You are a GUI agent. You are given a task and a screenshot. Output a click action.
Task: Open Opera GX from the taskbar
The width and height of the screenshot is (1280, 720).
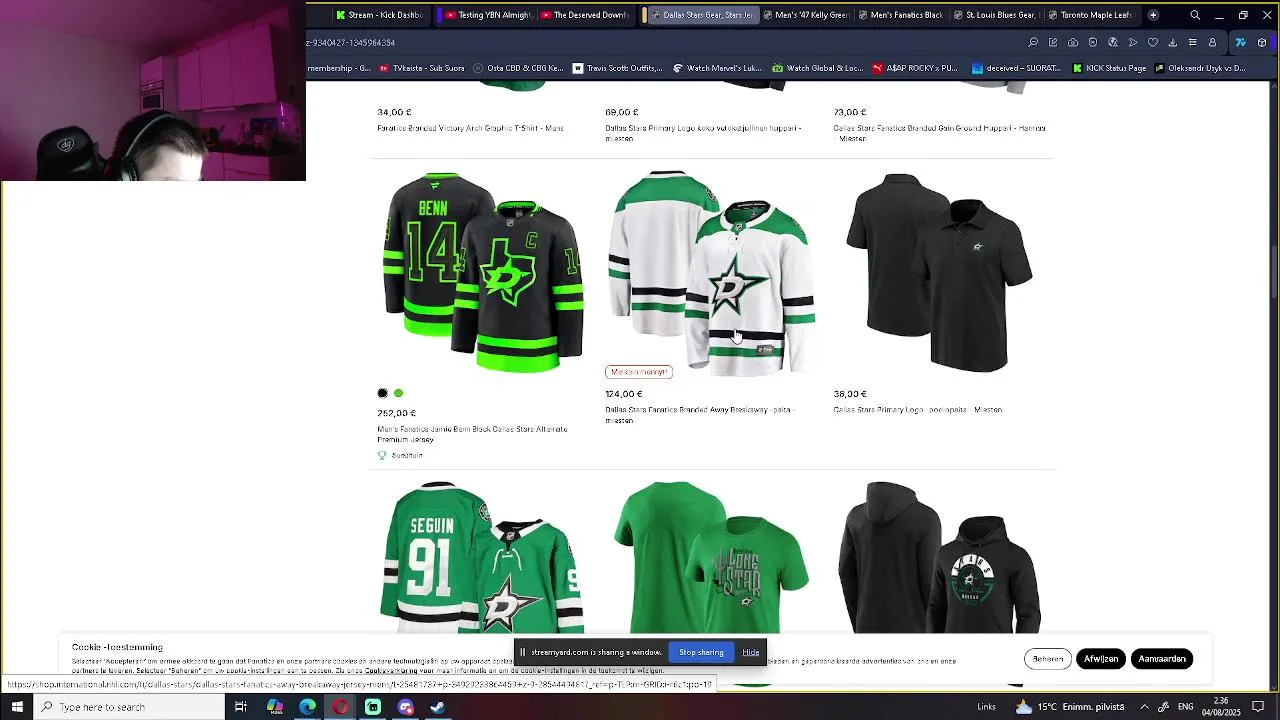[341, 707]
